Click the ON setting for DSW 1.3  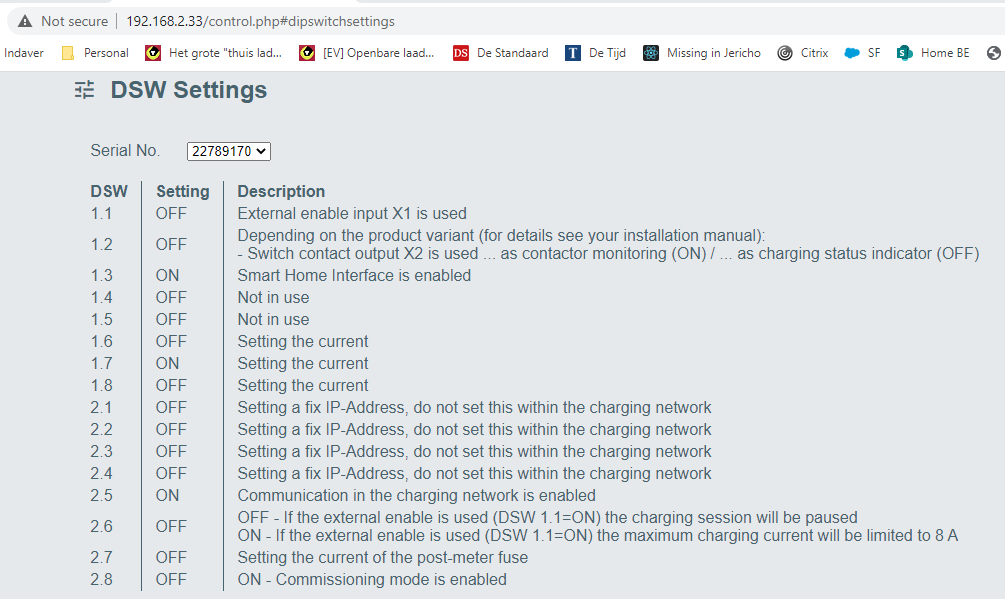coord(168,275)
